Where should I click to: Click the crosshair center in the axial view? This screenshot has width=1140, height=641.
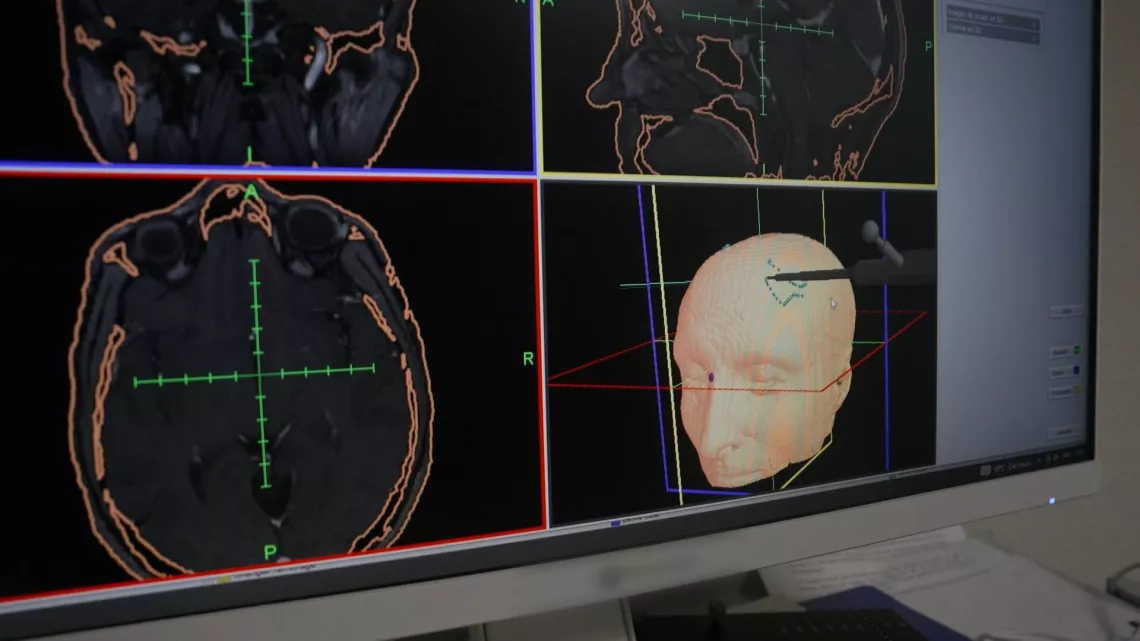pyautogui.click(x=259, y=375)
